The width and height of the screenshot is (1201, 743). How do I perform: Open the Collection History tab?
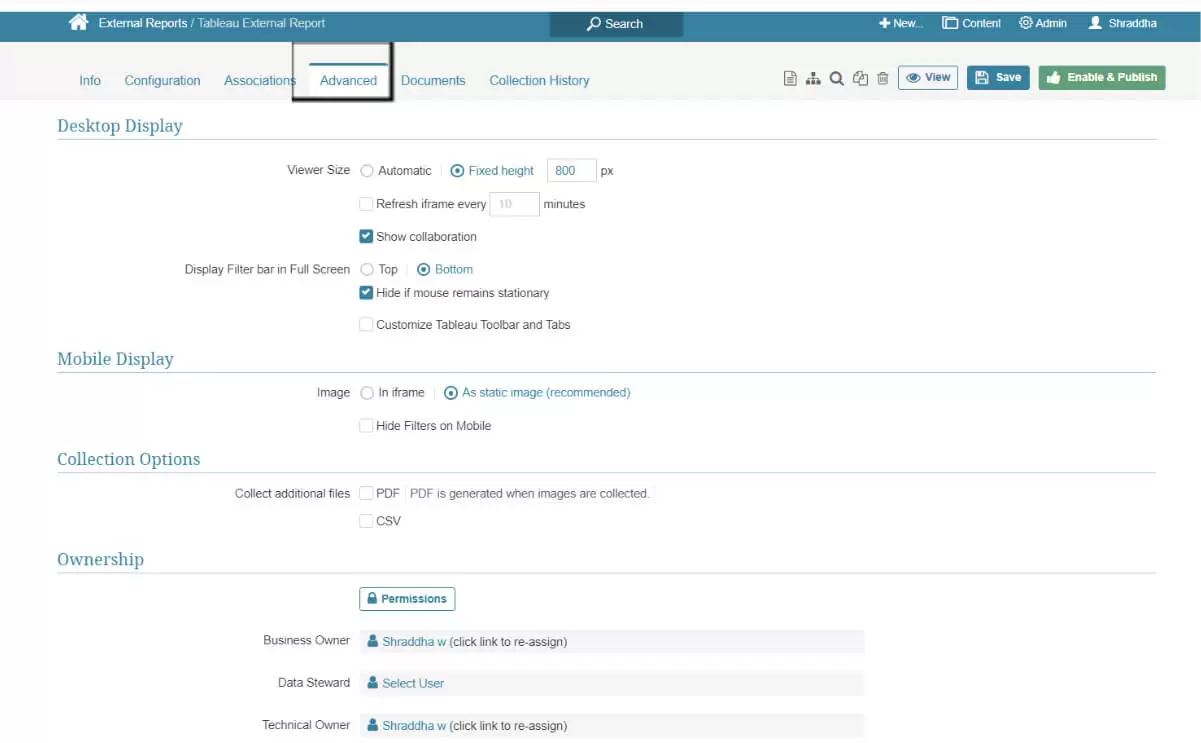pyautogui.click(x=539, y=80)
